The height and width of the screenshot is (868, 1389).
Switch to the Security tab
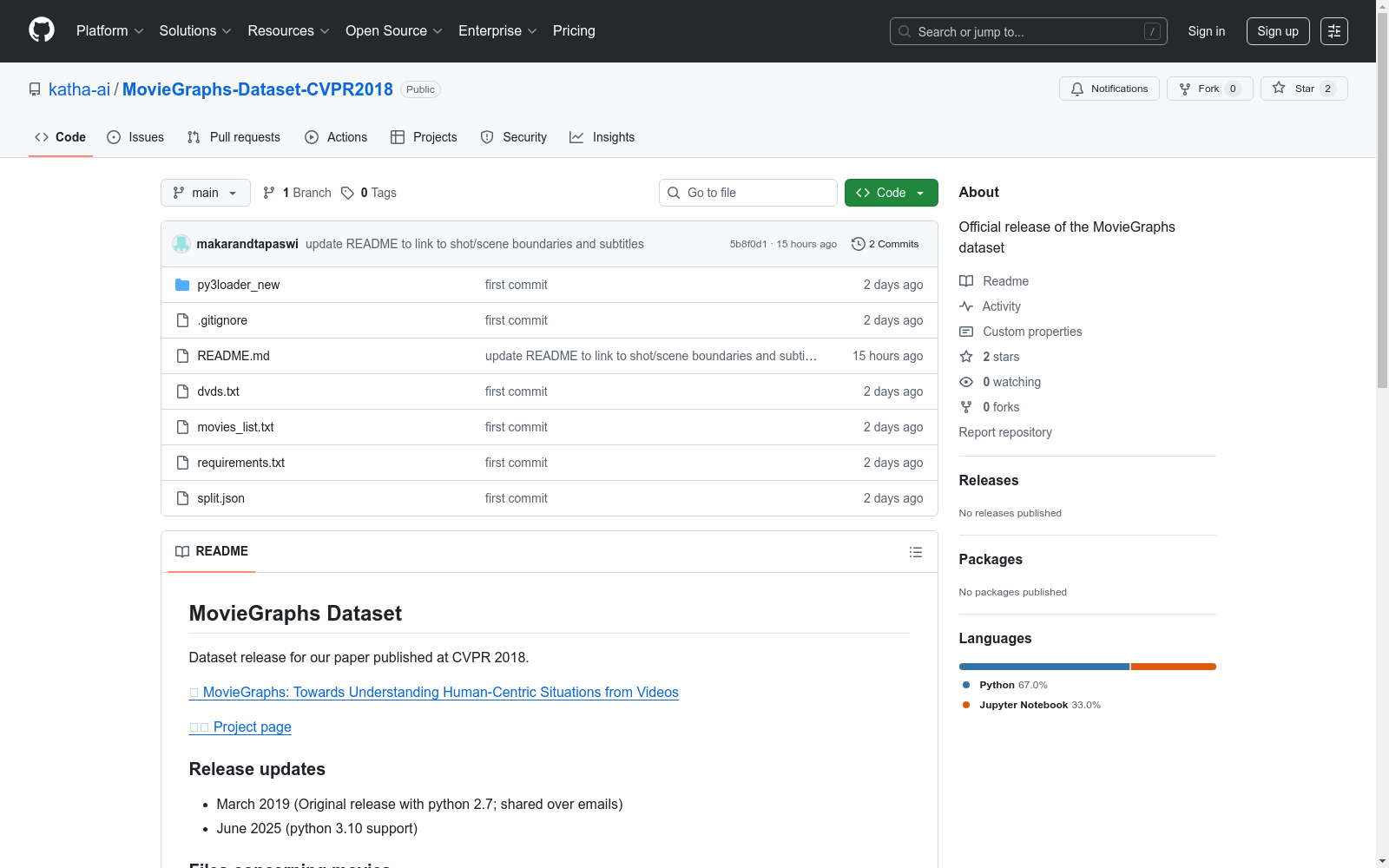tap(514, 137)
